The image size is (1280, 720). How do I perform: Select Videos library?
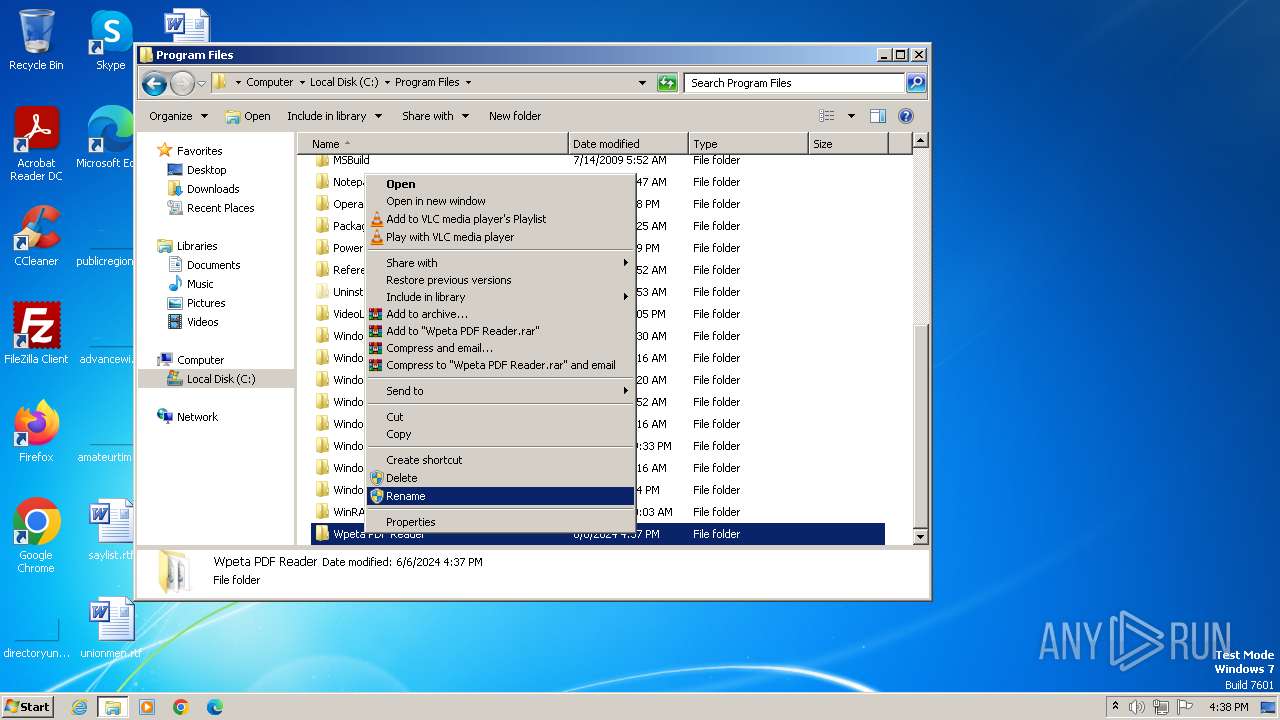202,322
